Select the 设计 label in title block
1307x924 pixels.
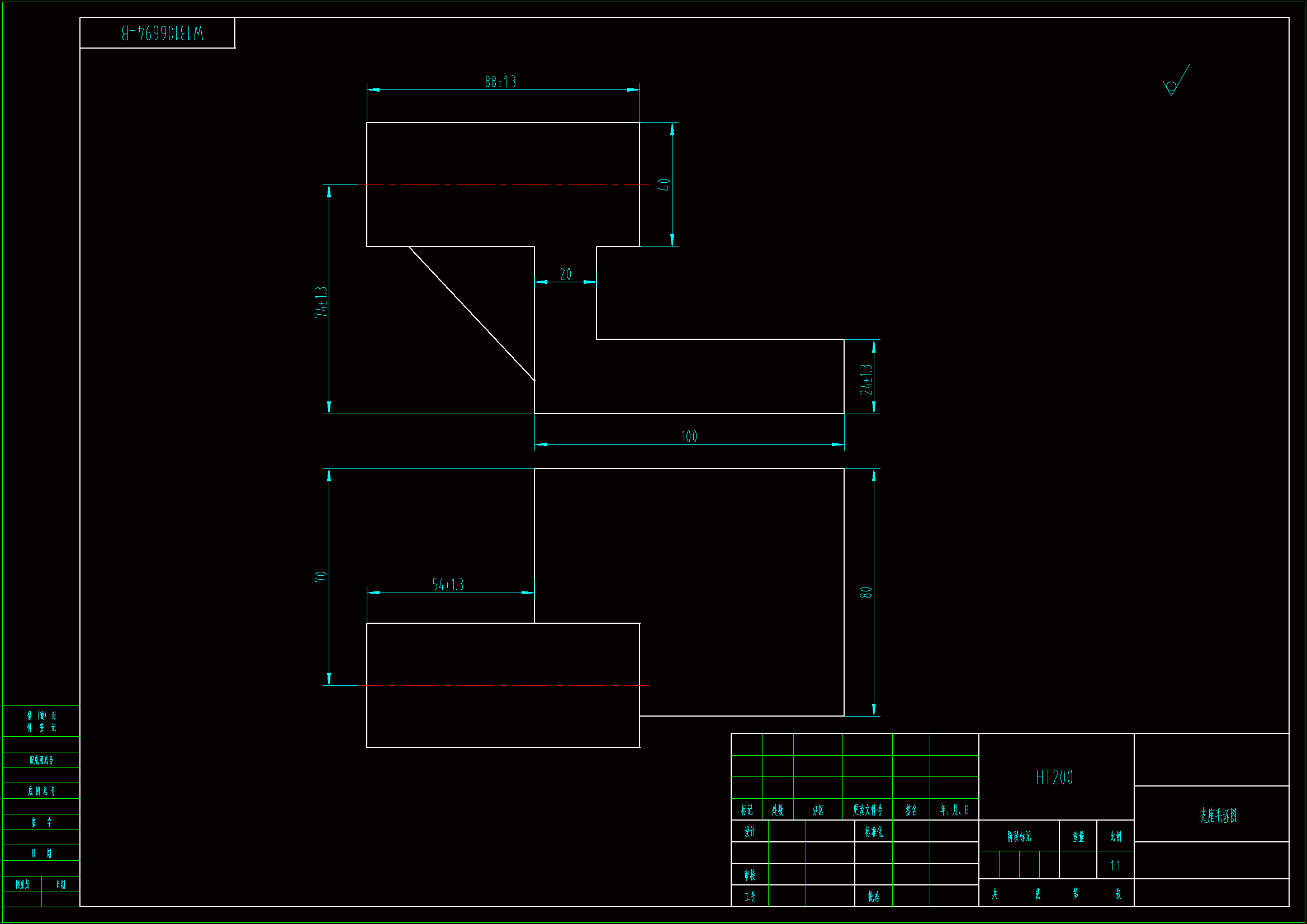(750, 832)
